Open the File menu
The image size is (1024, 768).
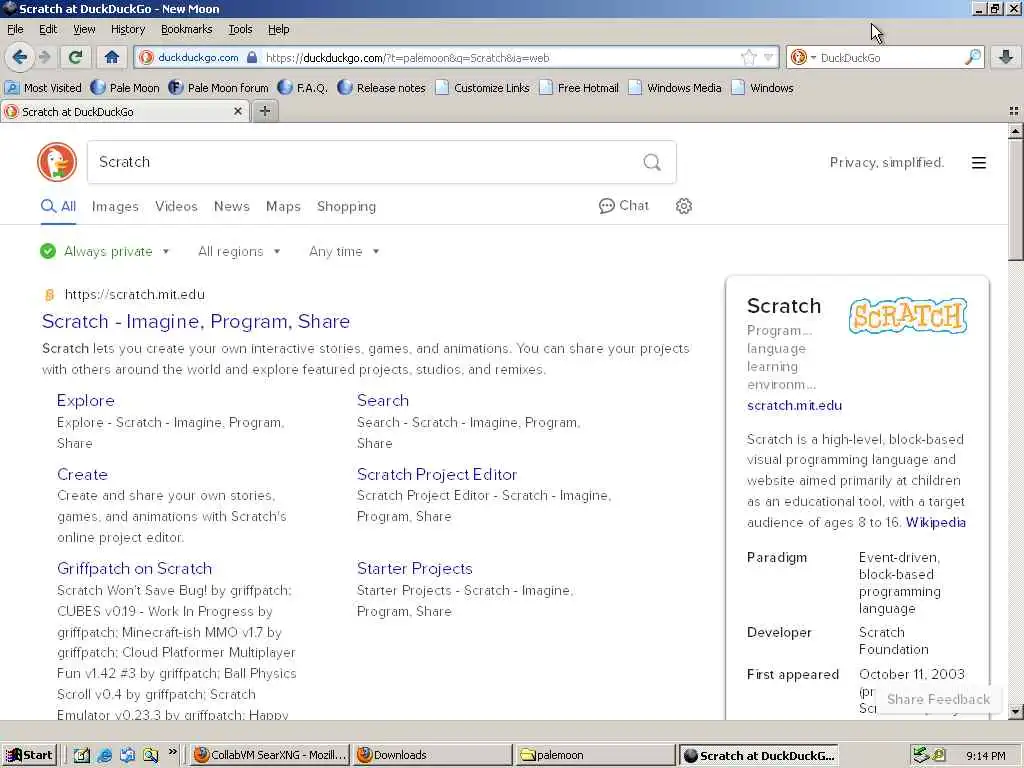coord(15,29)
